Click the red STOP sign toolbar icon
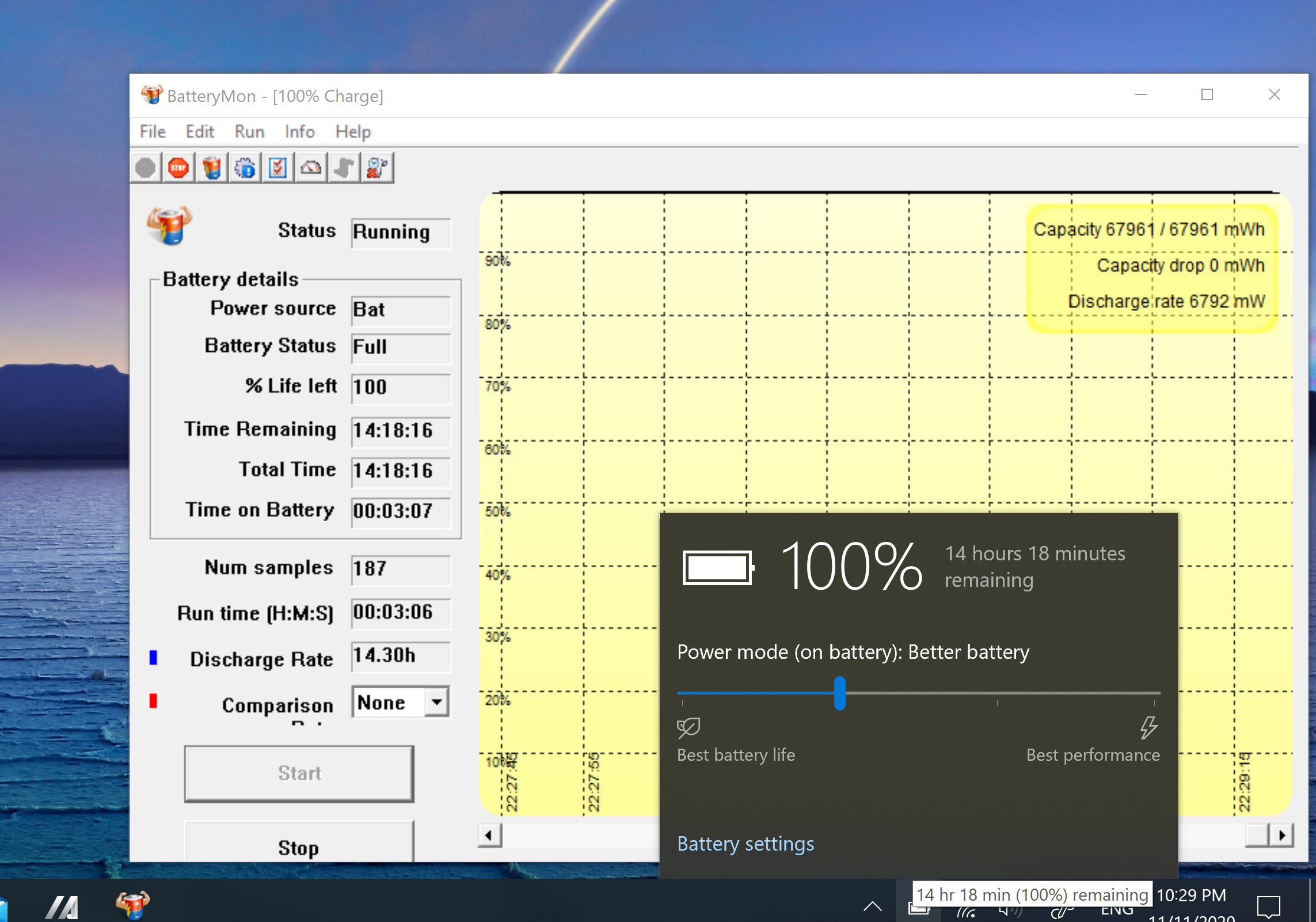The image size is (1316, 922). (x=178, y=168)
